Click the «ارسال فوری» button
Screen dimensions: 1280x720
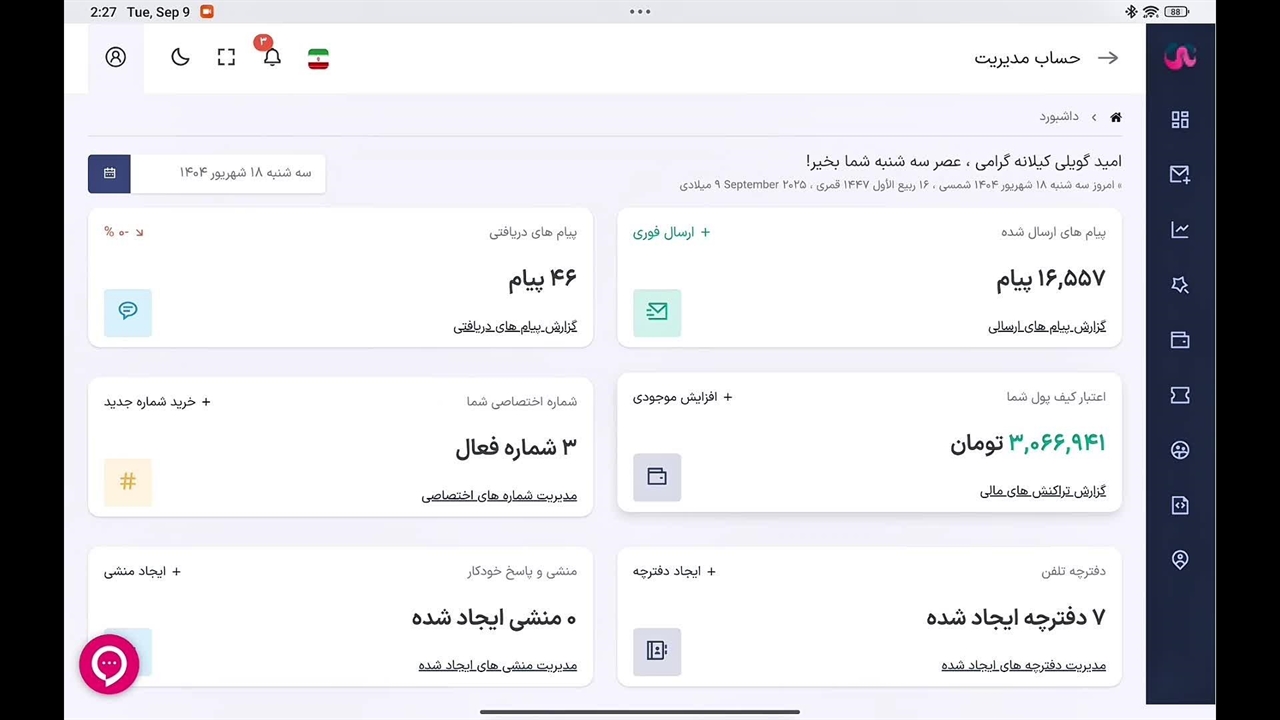[671, 232]
